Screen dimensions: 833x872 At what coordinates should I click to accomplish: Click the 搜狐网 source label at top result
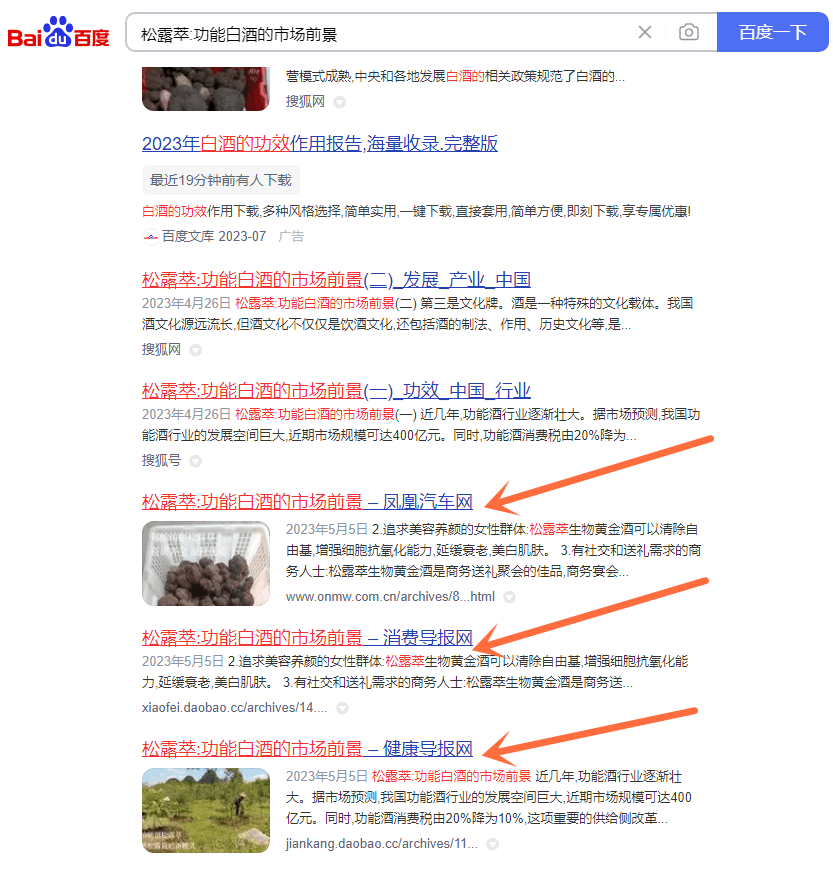point(305,102)
